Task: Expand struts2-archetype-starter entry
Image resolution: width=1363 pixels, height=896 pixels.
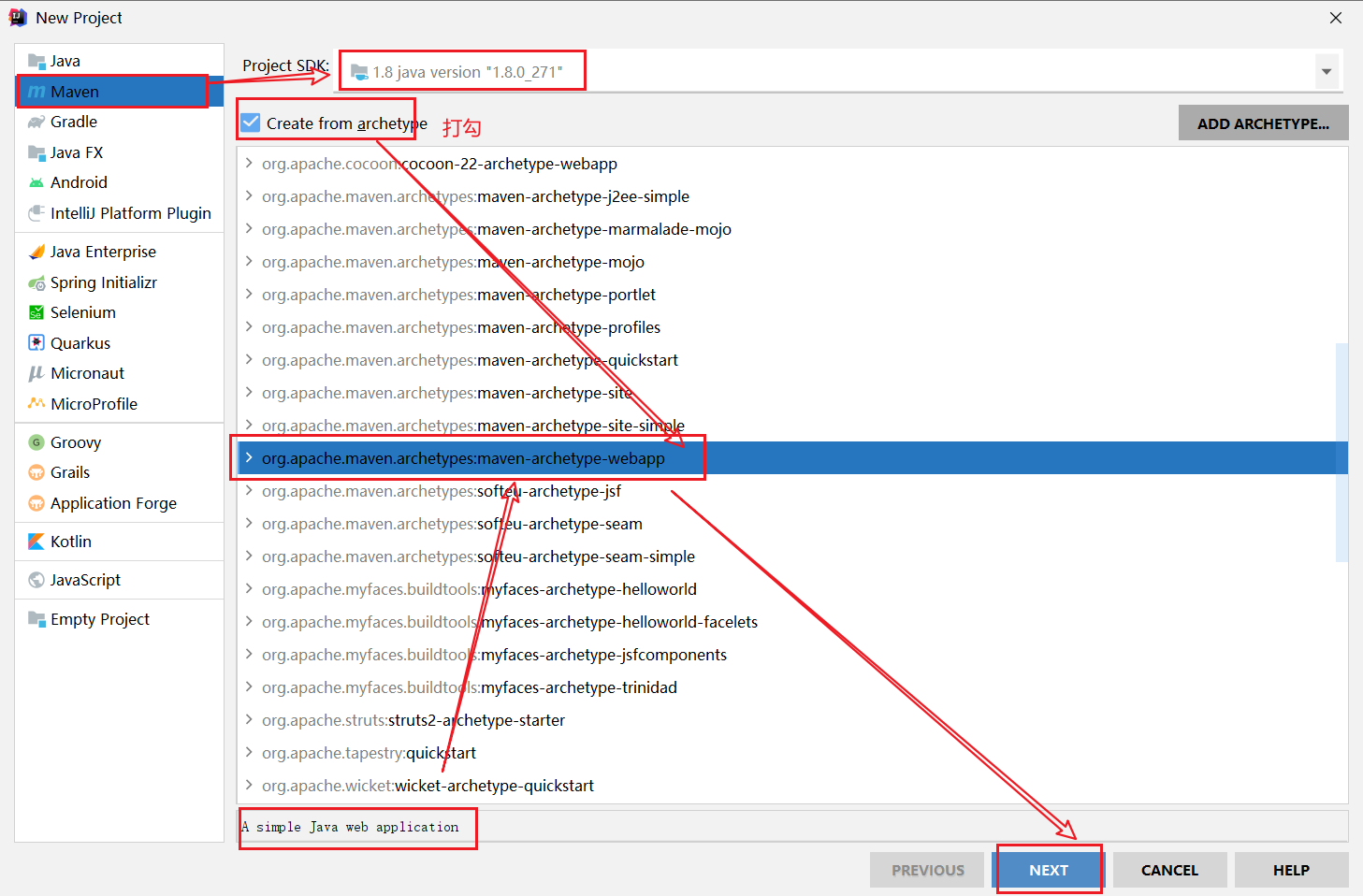Action: [249, 719]
